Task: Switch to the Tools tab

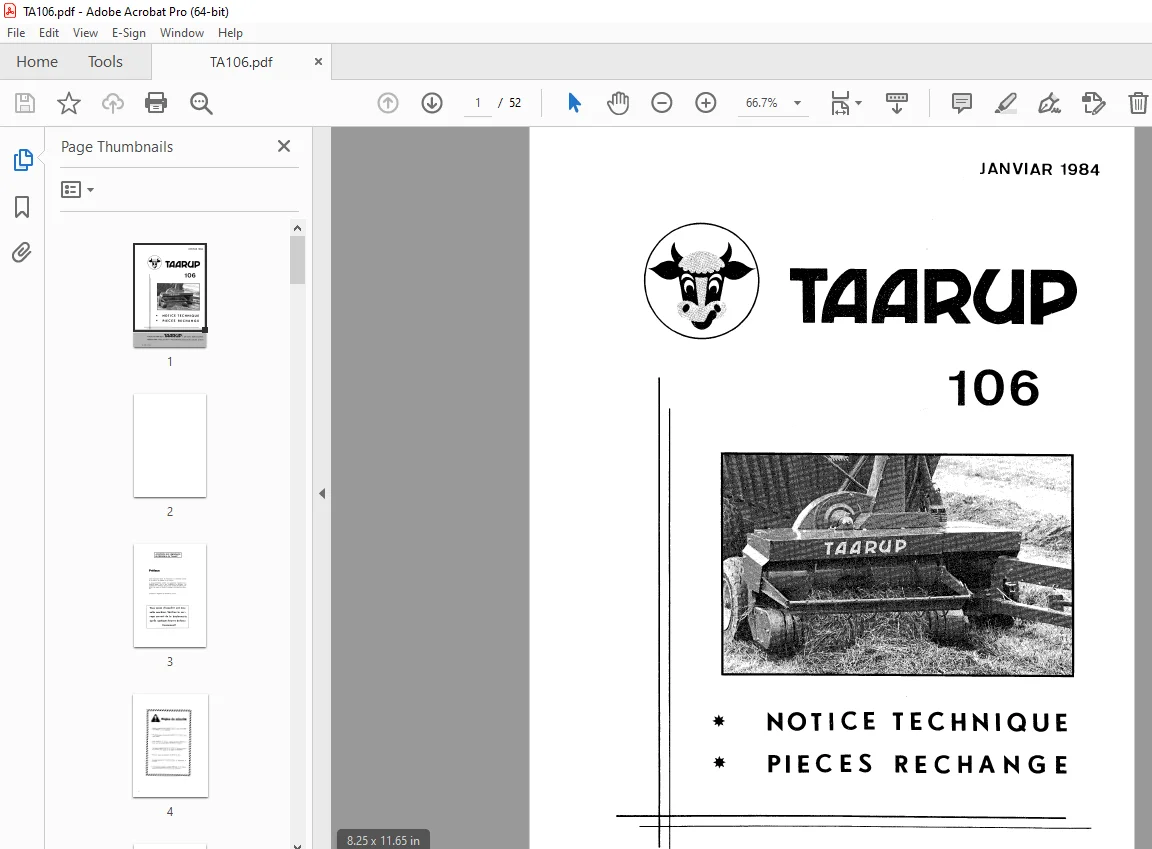Action: point(105,62)
